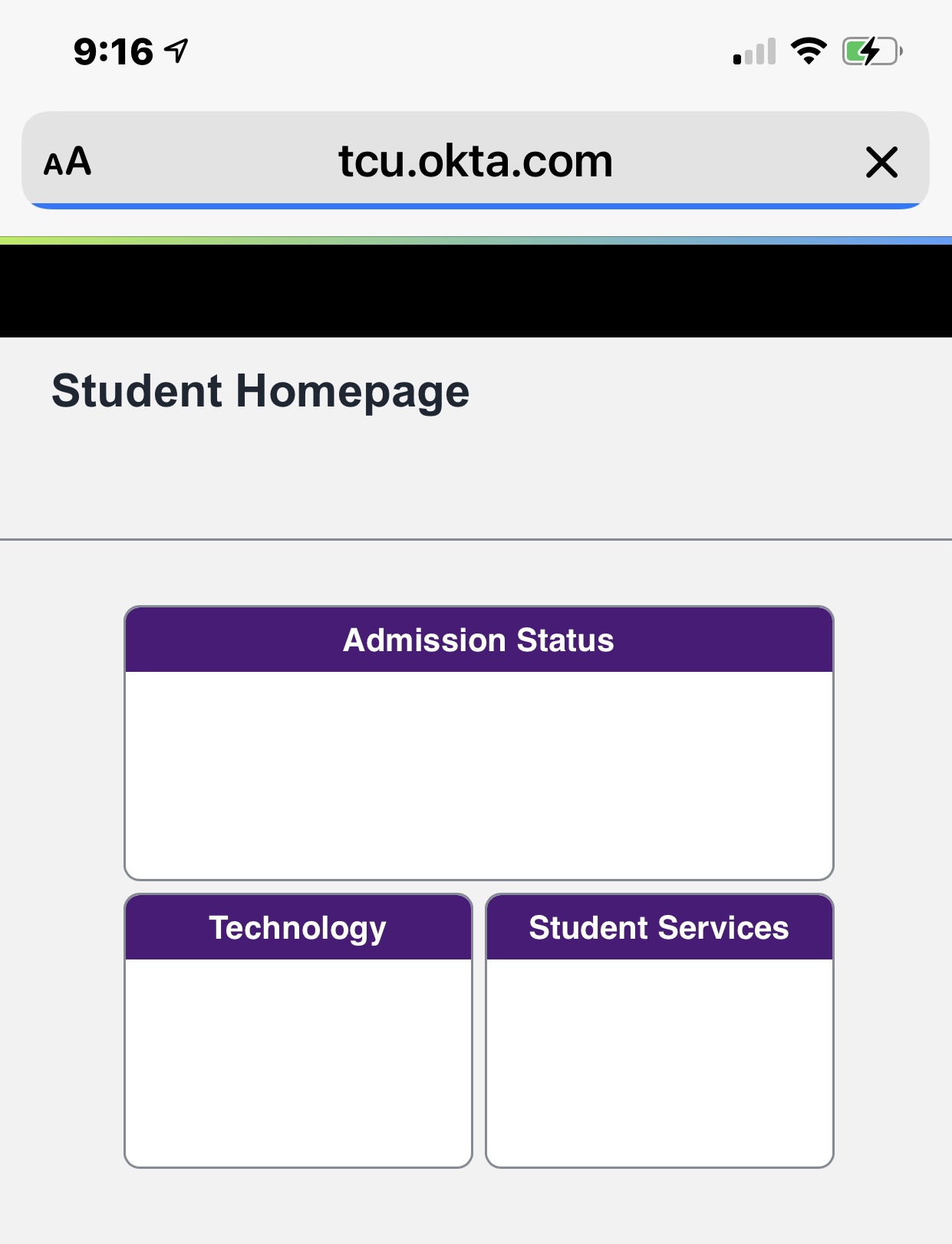Click inside the empty Admission Status panel body
The image size is (952, 1244).
click(479, 775)
